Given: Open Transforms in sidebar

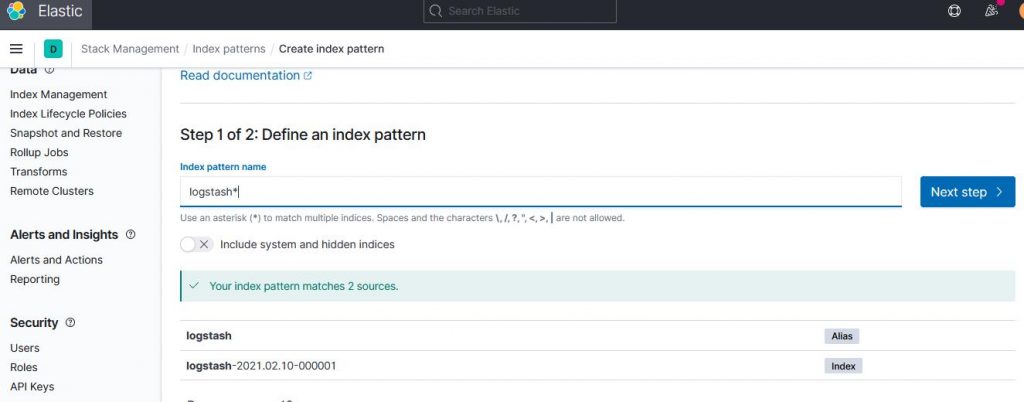Looking at the screenshot, I should coord(39,172).
